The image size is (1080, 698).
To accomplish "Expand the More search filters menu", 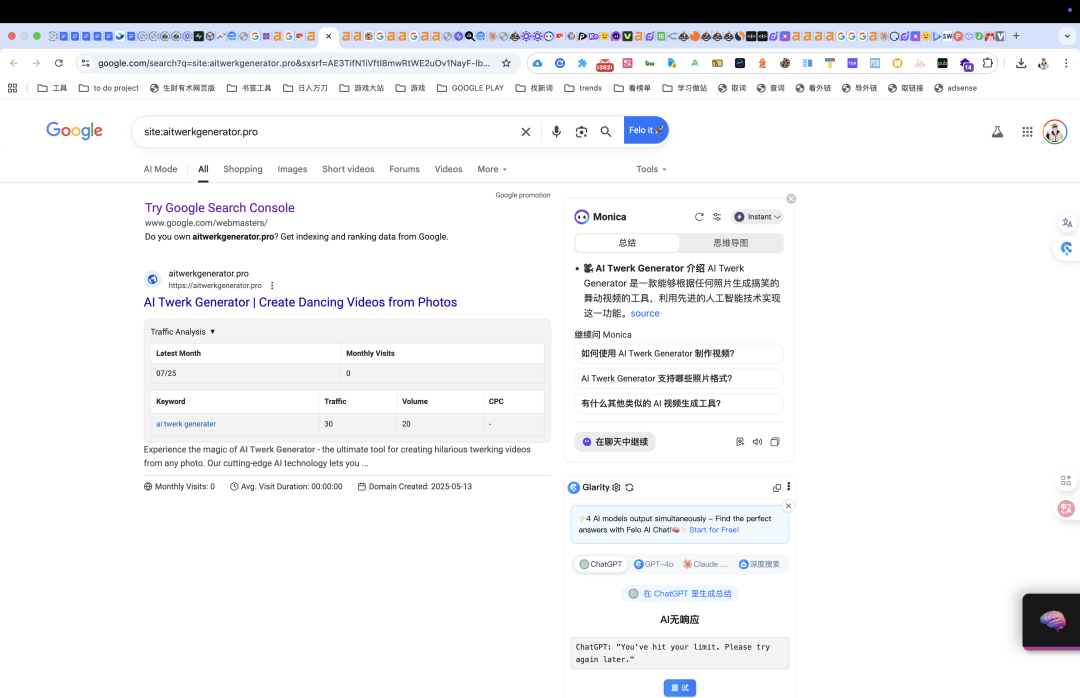I will tap(492, 169).
